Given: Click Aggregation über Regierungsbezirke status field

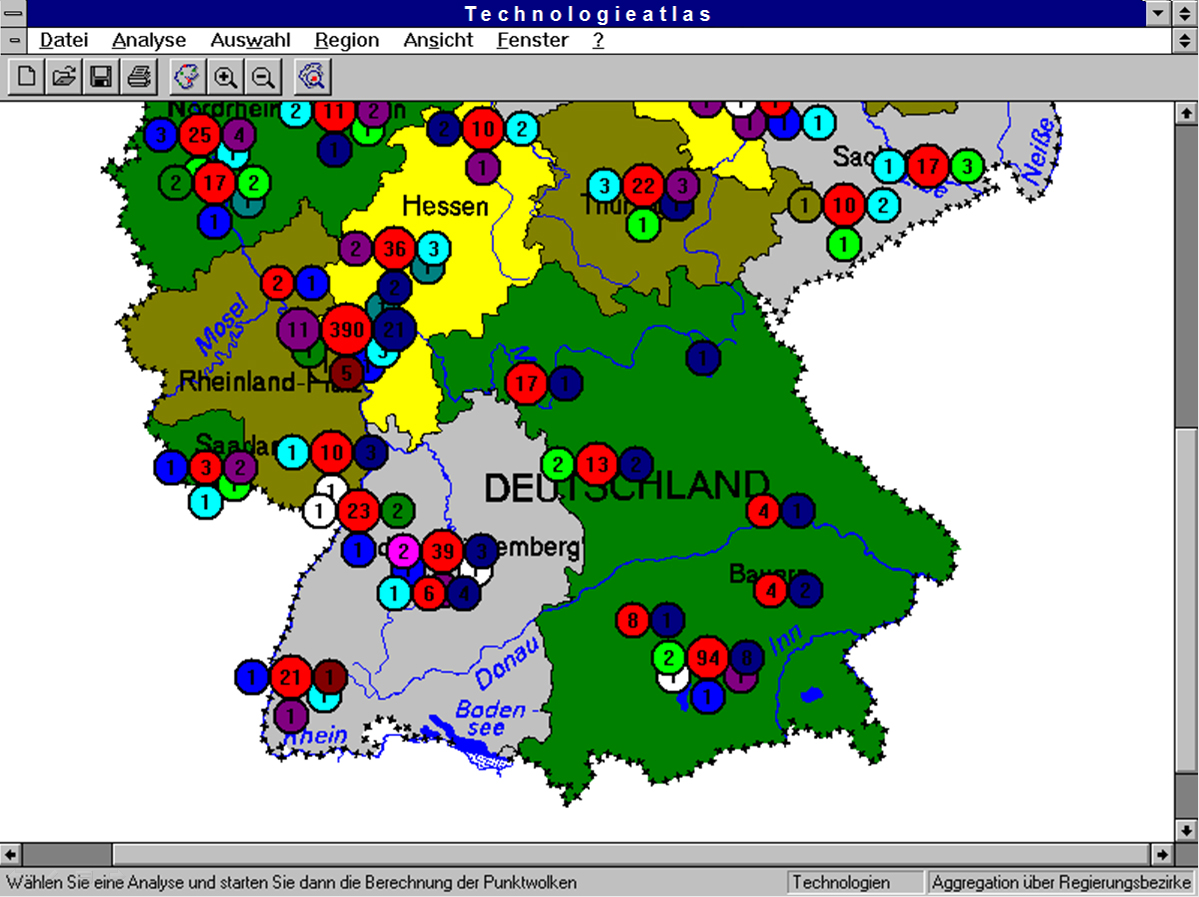Looking at the screenshot, I should click(1061, 883).
